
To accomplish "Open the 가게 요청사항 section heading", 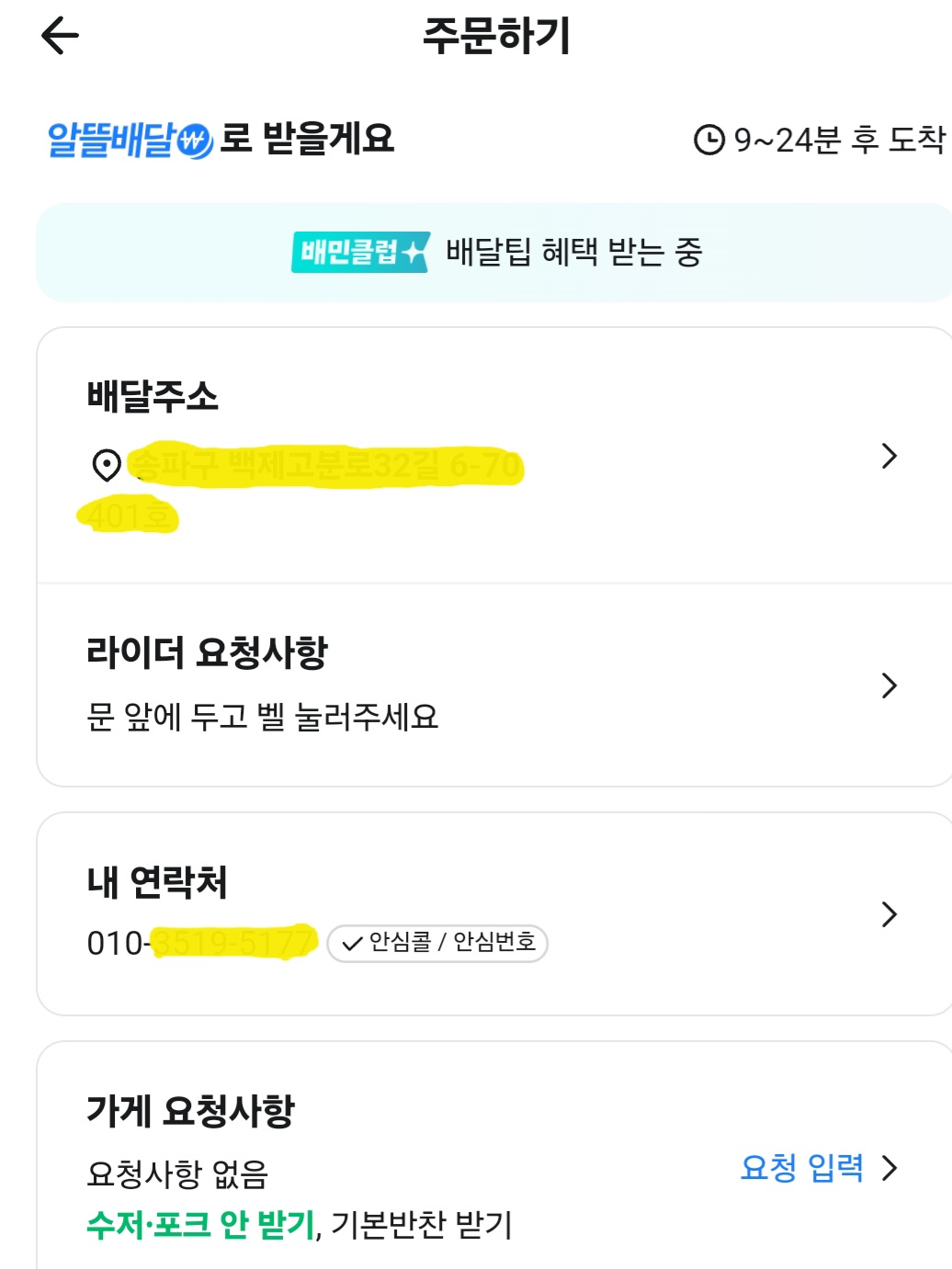I will tap(190, 1110).
